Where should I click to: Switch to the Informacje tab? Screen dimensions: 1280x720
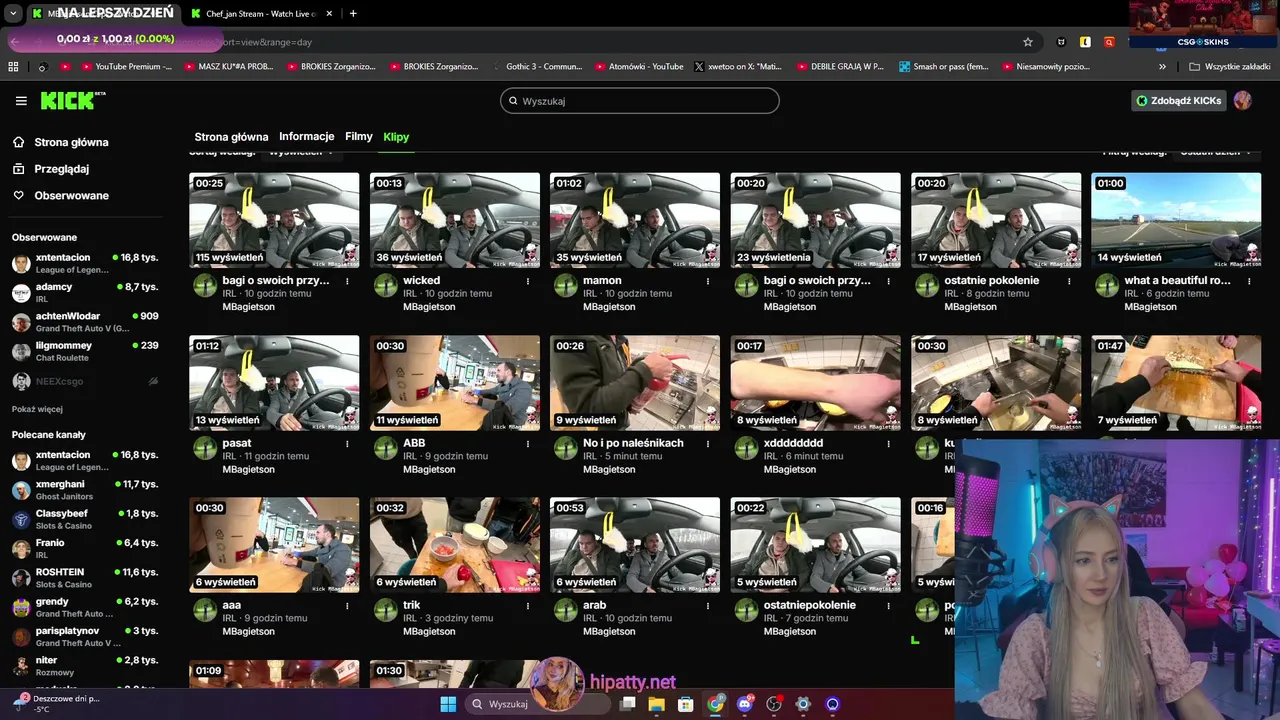(306, 136)
